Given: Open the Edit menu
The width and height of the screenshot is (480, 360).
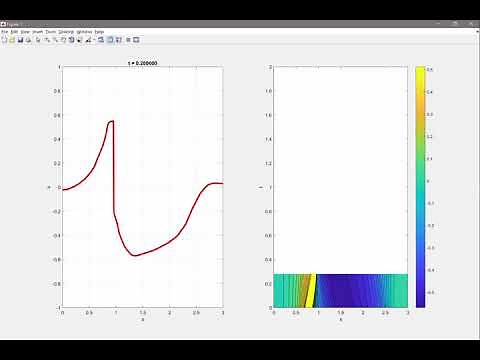Looking at the screenshot, I should click(x=14, y=32).
